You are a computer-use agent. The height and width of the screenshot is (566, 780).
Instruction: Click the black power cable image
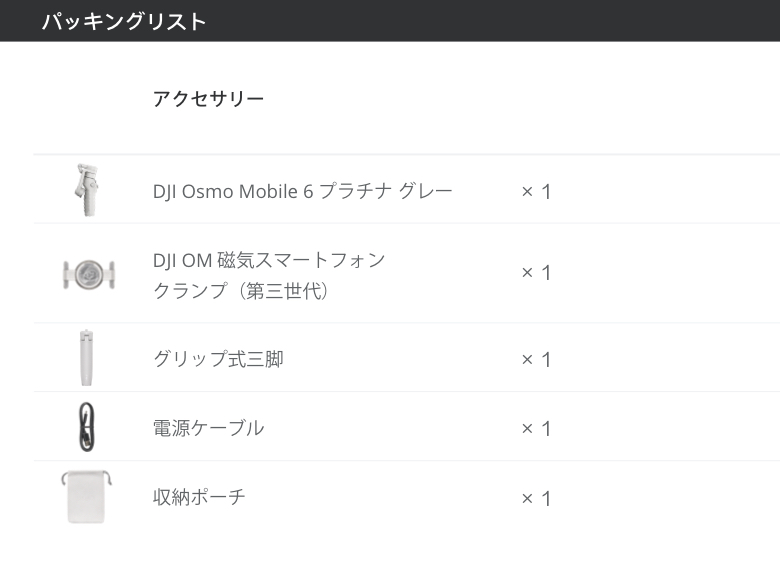point(86,427)
